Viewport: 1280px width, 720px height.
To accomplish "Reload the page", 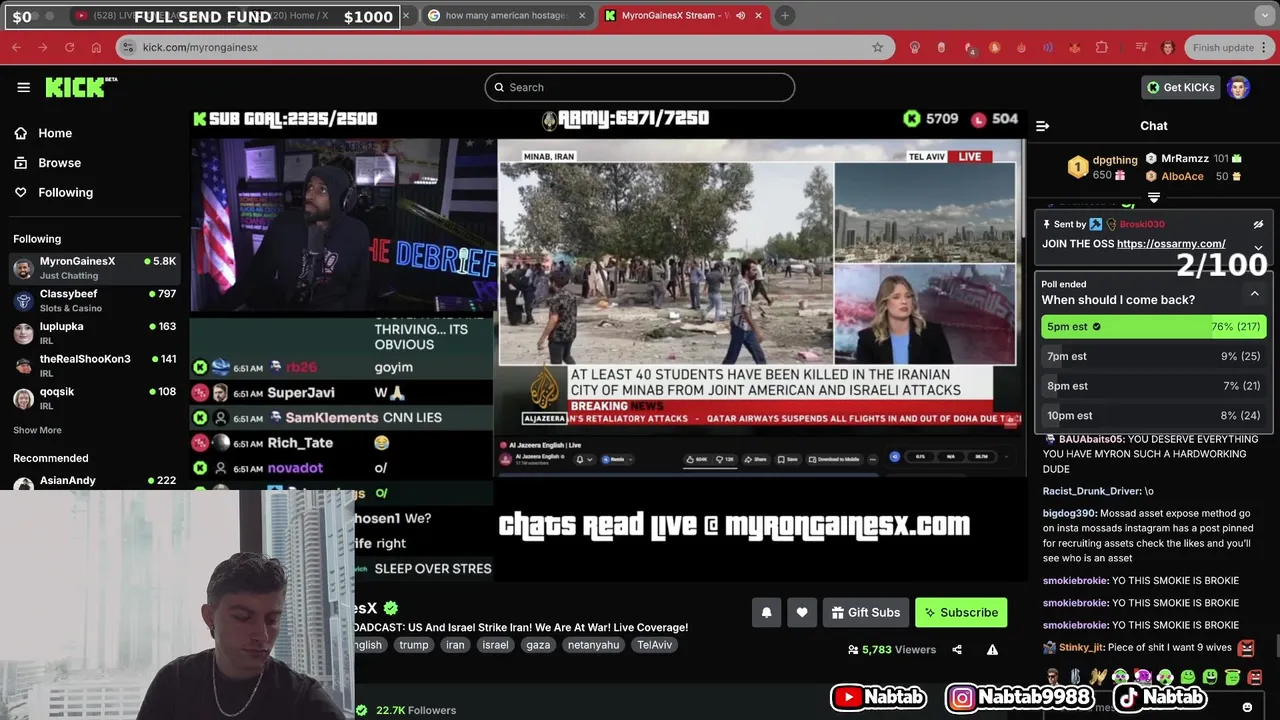I will (69, 47).
